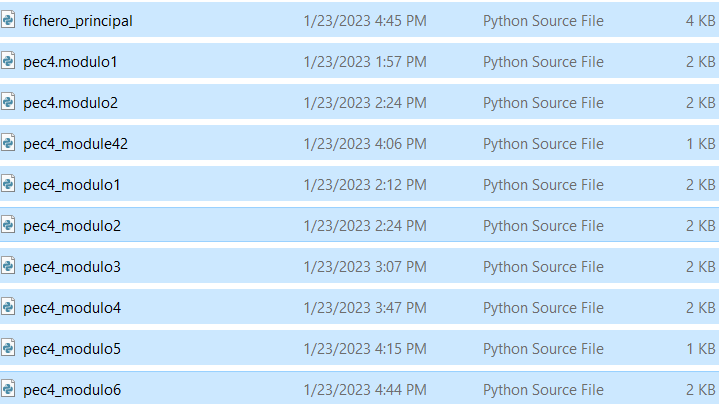Click the 1/23/2023 4:45 PM date entry

coord(365,21)
